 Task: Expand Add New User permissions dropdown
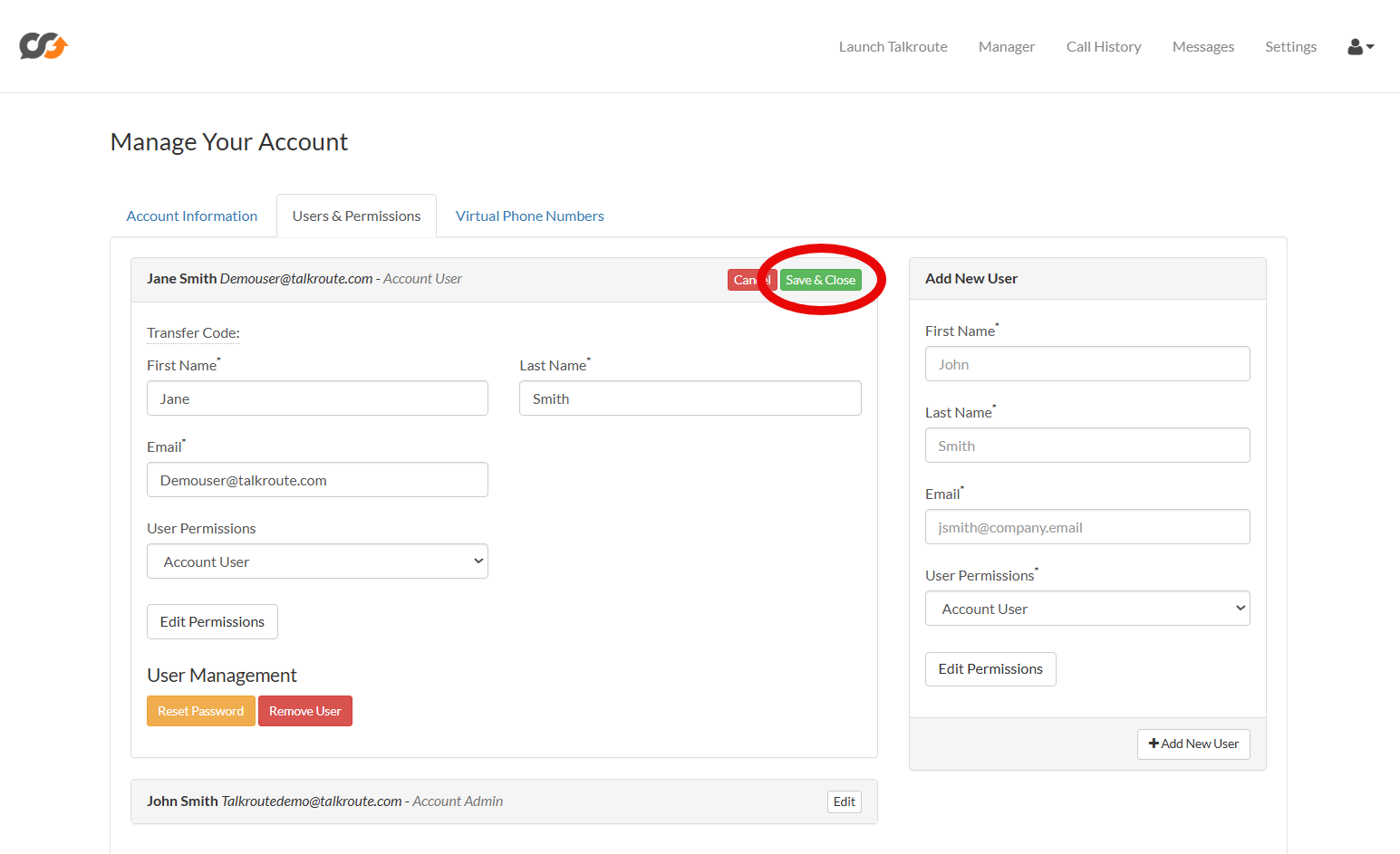tap(1086, 609)
